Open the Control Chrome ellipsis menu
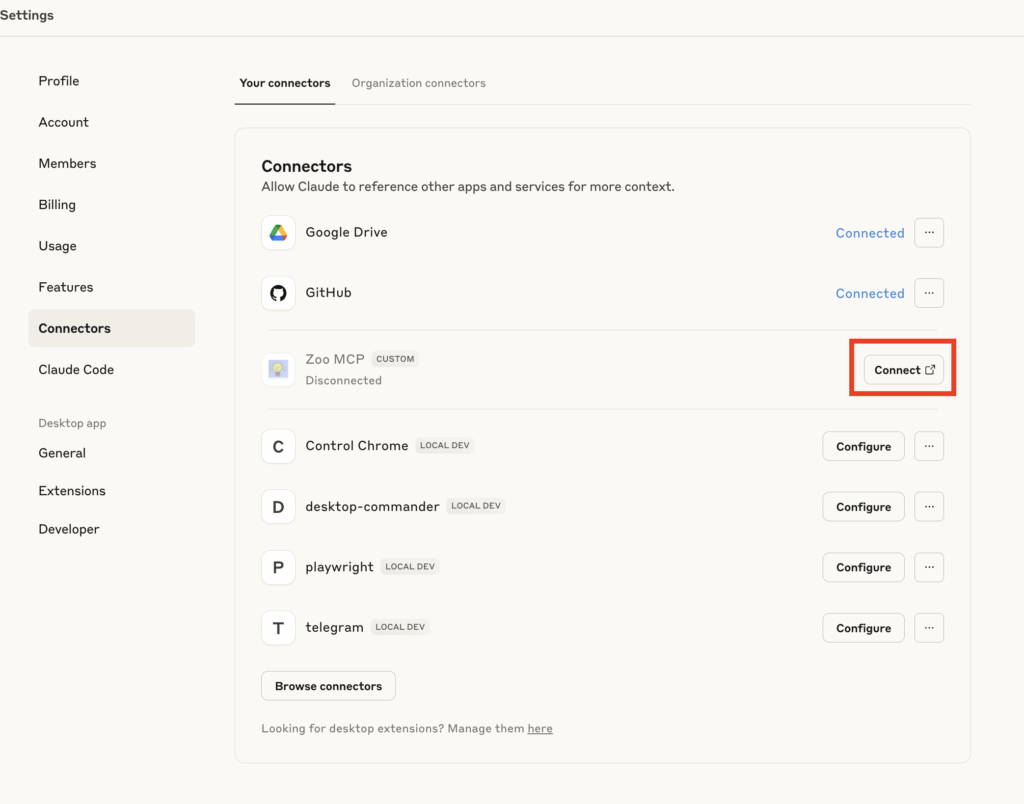Image resolution: width=1024 pixels, height=804 pixels. (x=929, y=446)
